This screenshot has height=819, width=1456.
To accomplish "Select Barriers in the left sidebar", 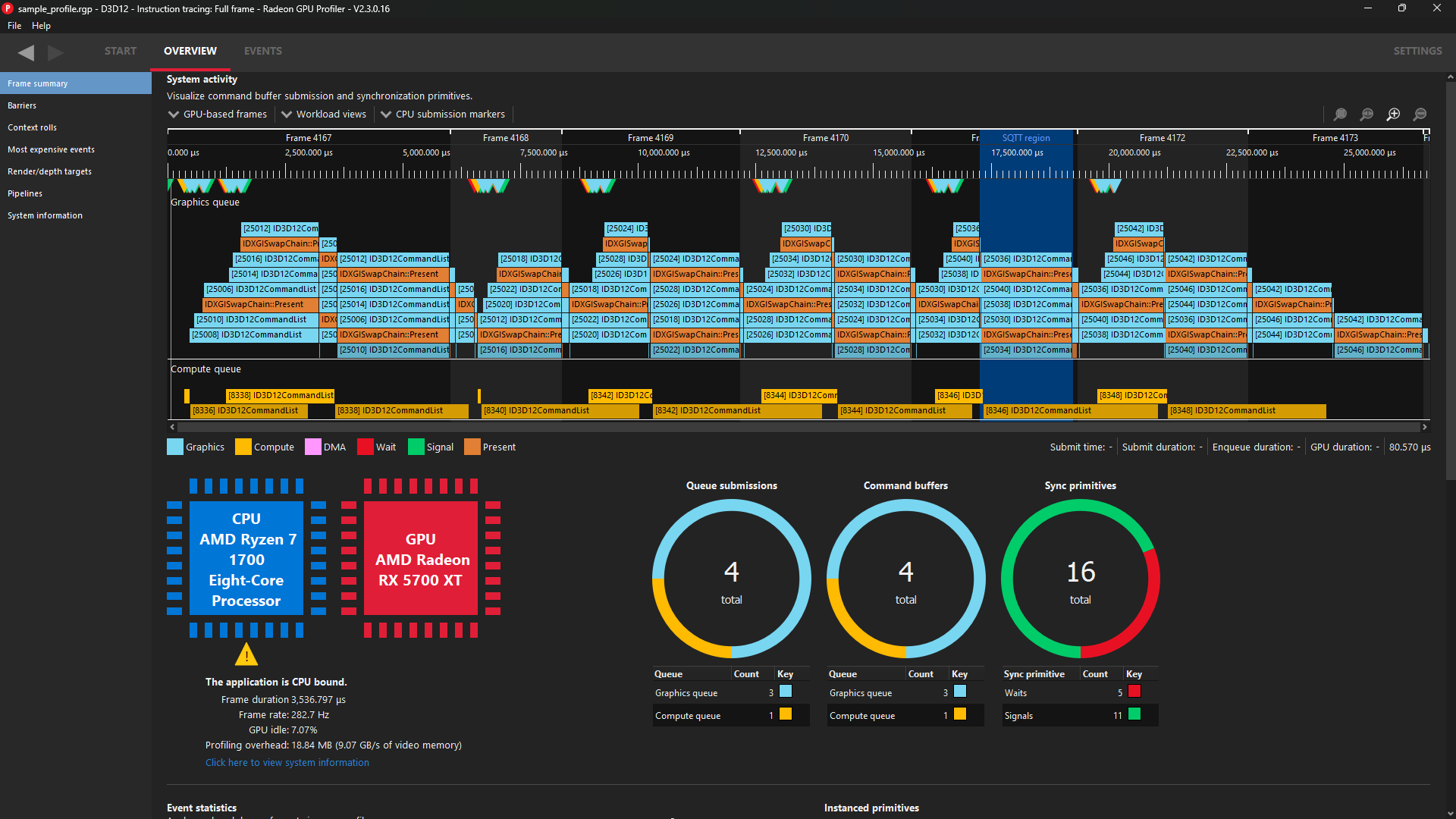I will click(x=22, y=105).
